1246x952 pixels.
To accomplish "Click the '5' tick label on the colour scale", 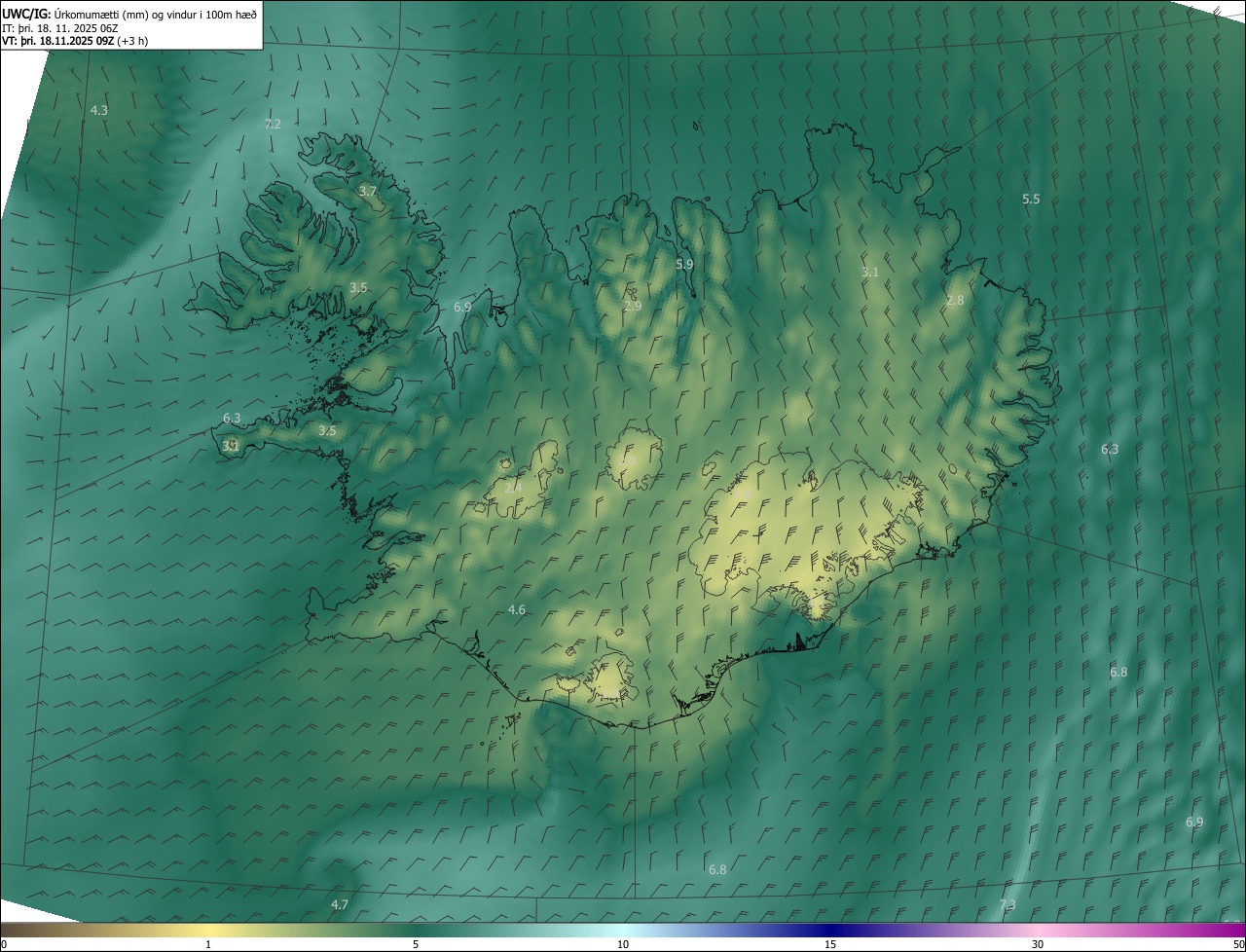I will coord(416,945).
